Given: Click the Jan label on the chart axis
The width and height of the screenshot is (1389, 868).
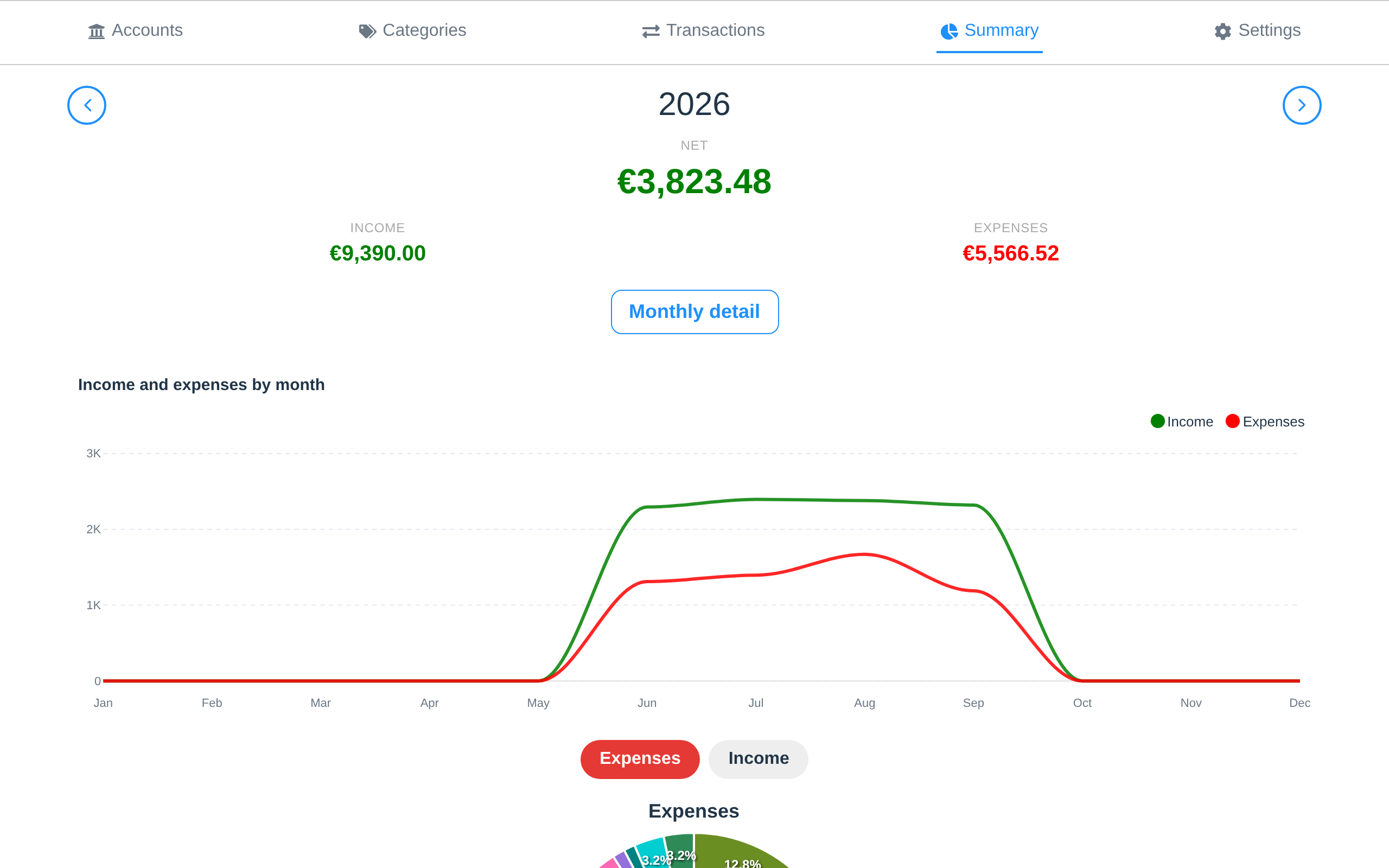Looking at the screenshot, I should point(103,703).
